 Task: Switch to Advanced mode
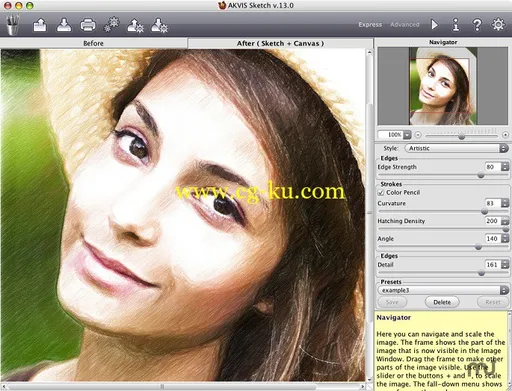tap(405, 25)
